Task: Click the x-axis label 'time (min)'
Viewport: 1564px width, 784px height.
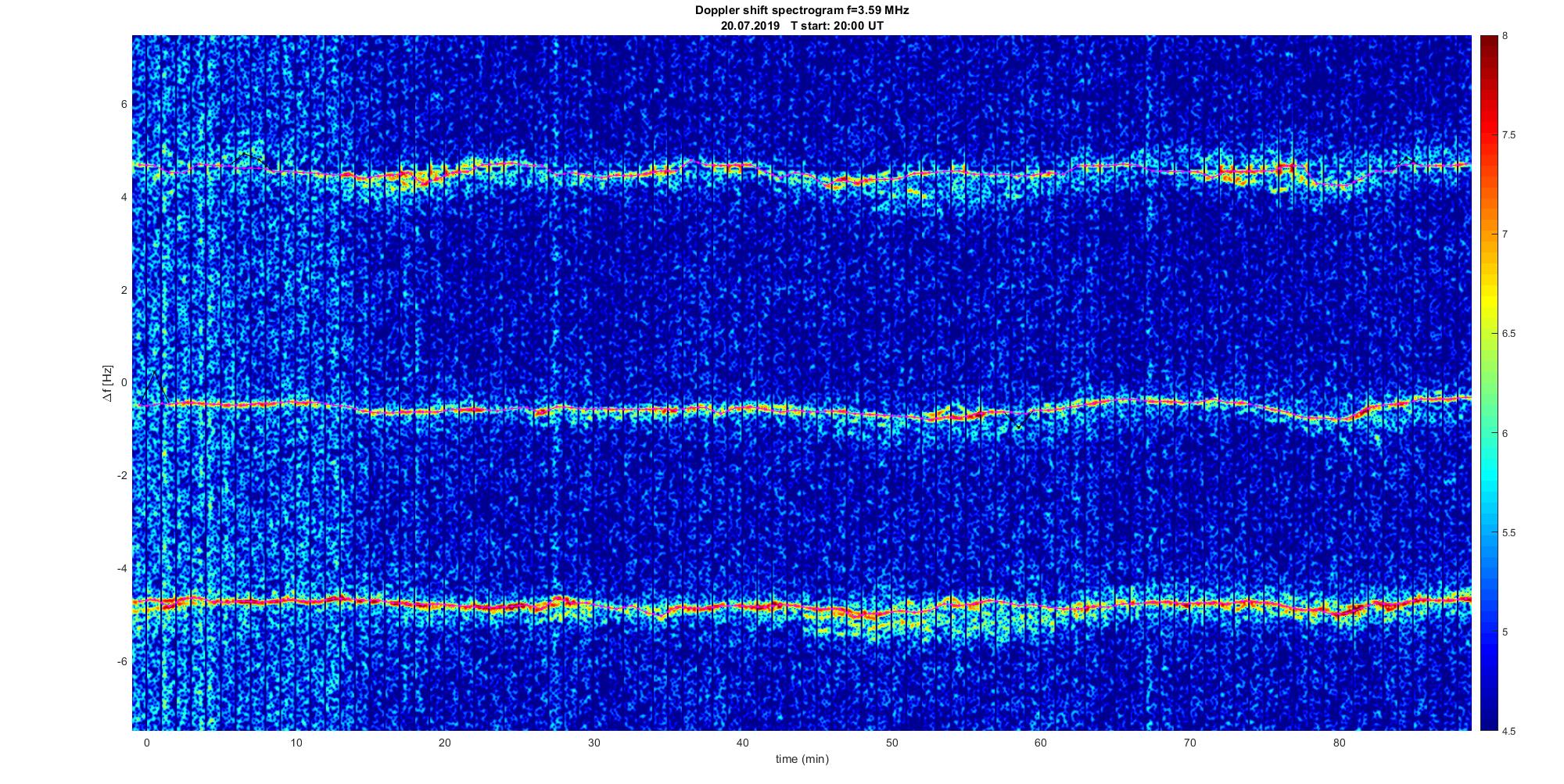Action: (802, 759)
